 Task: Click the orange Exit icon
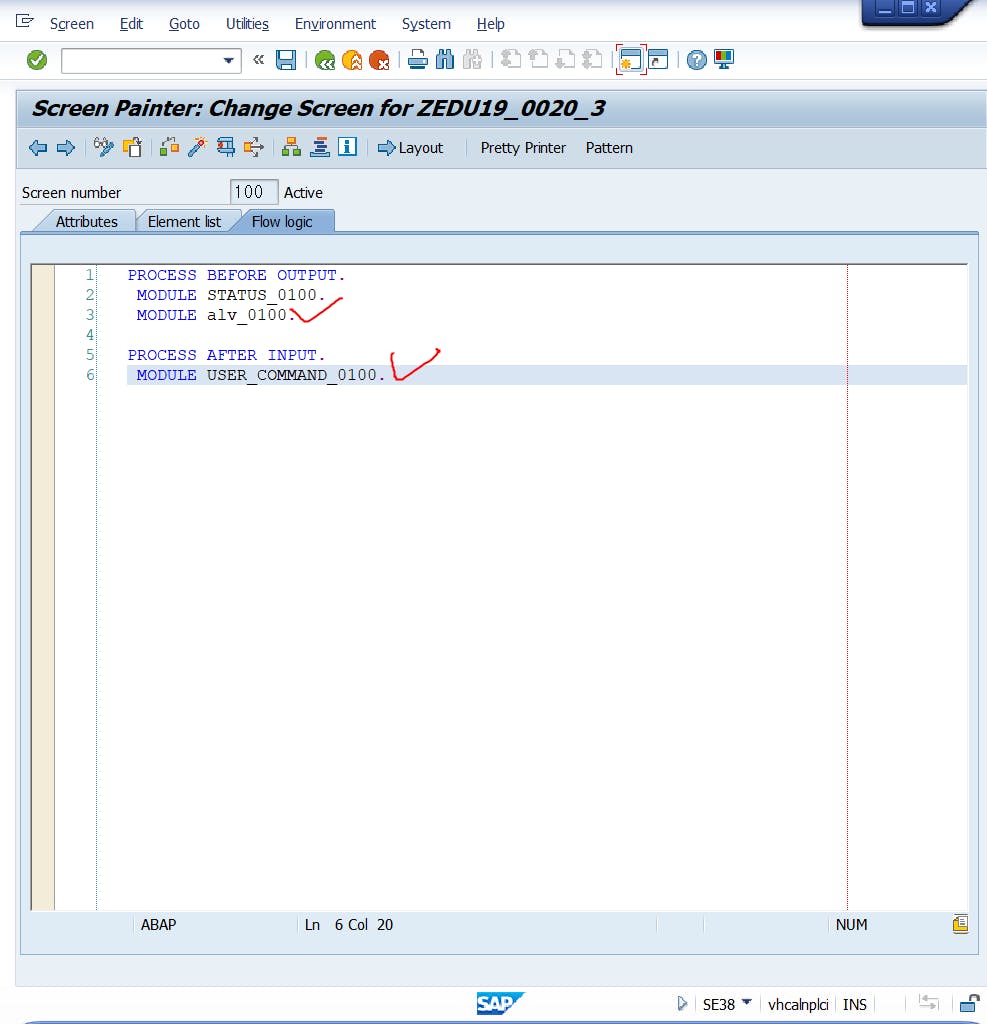[x=352, y=60]
